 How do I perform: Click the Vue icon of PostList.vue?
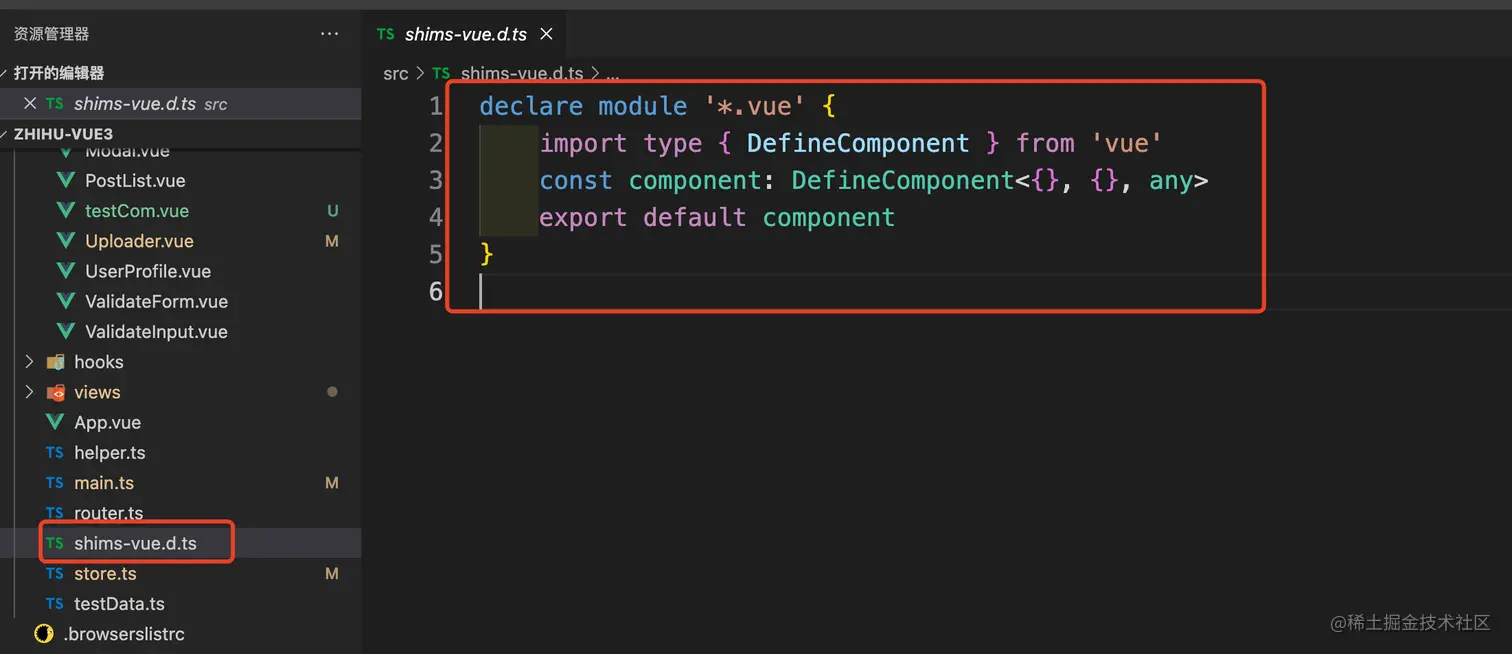coord(66,181)
